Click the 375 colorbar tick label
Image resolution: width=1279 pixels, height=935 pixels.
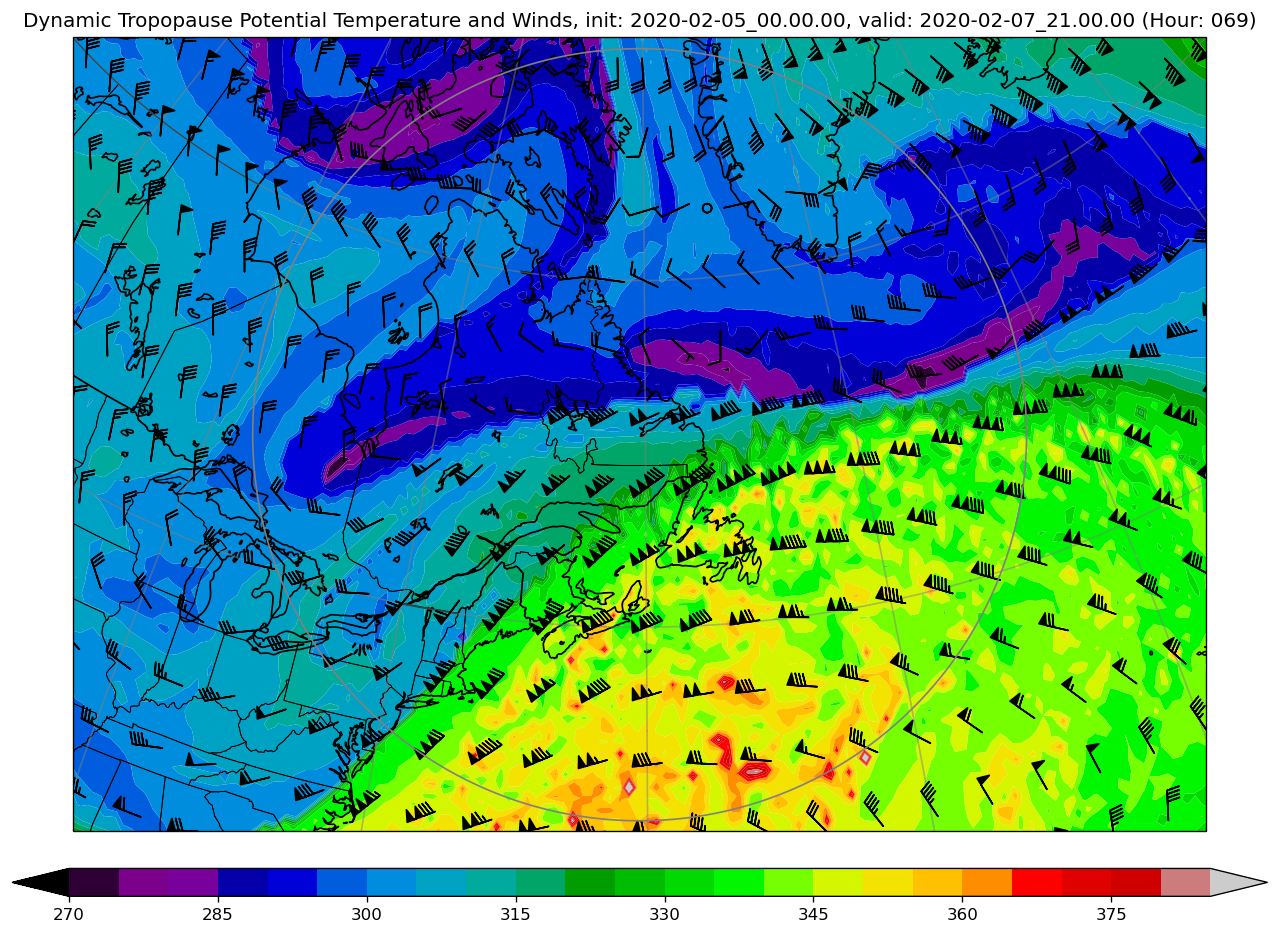[x=1111, y=914]
